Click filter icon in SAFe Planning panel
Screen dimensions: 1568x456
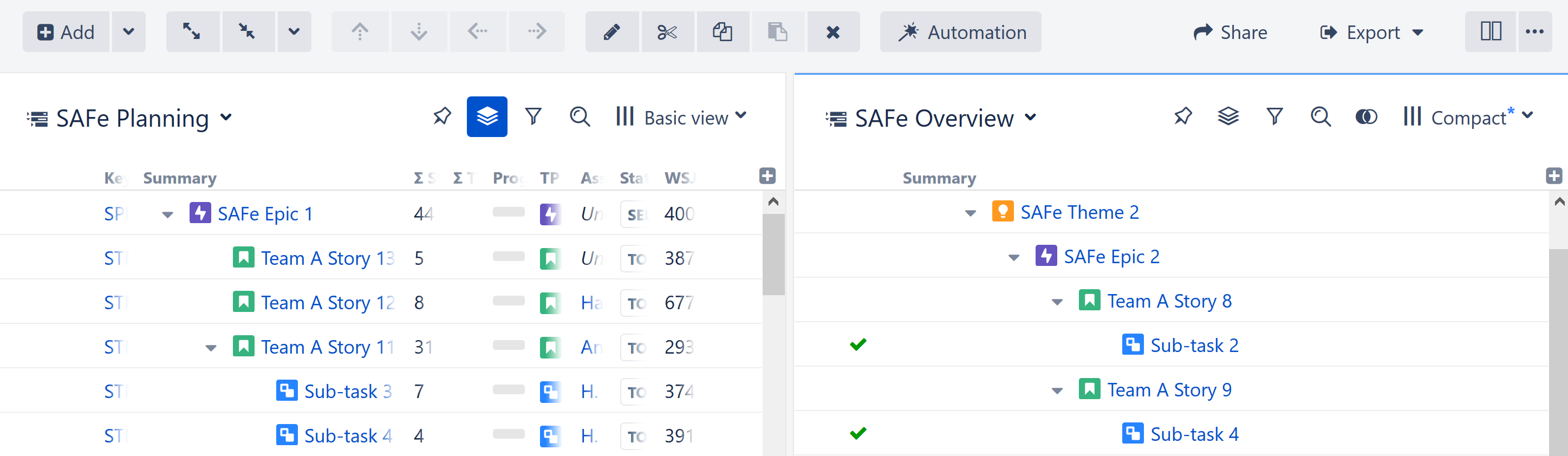coord(533,116)
